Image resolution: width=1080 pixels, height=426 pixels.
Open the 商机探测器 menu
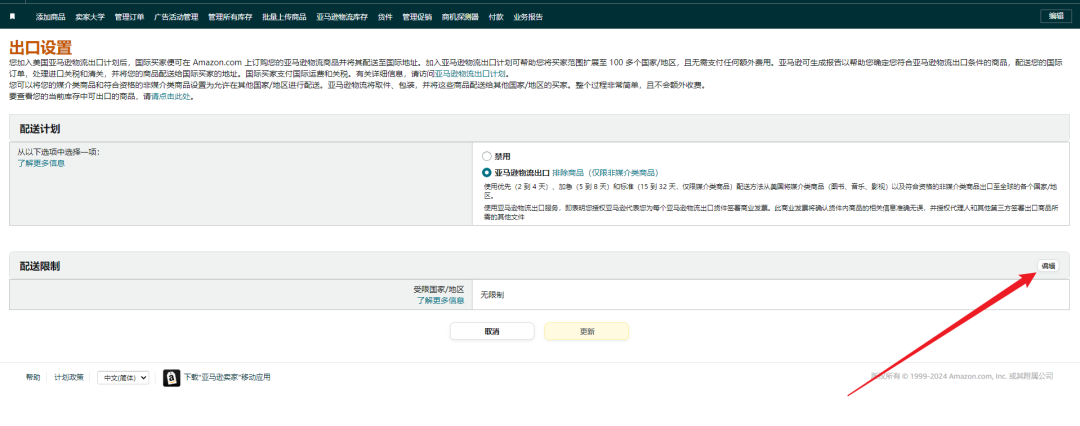click(x=460, y=17)
